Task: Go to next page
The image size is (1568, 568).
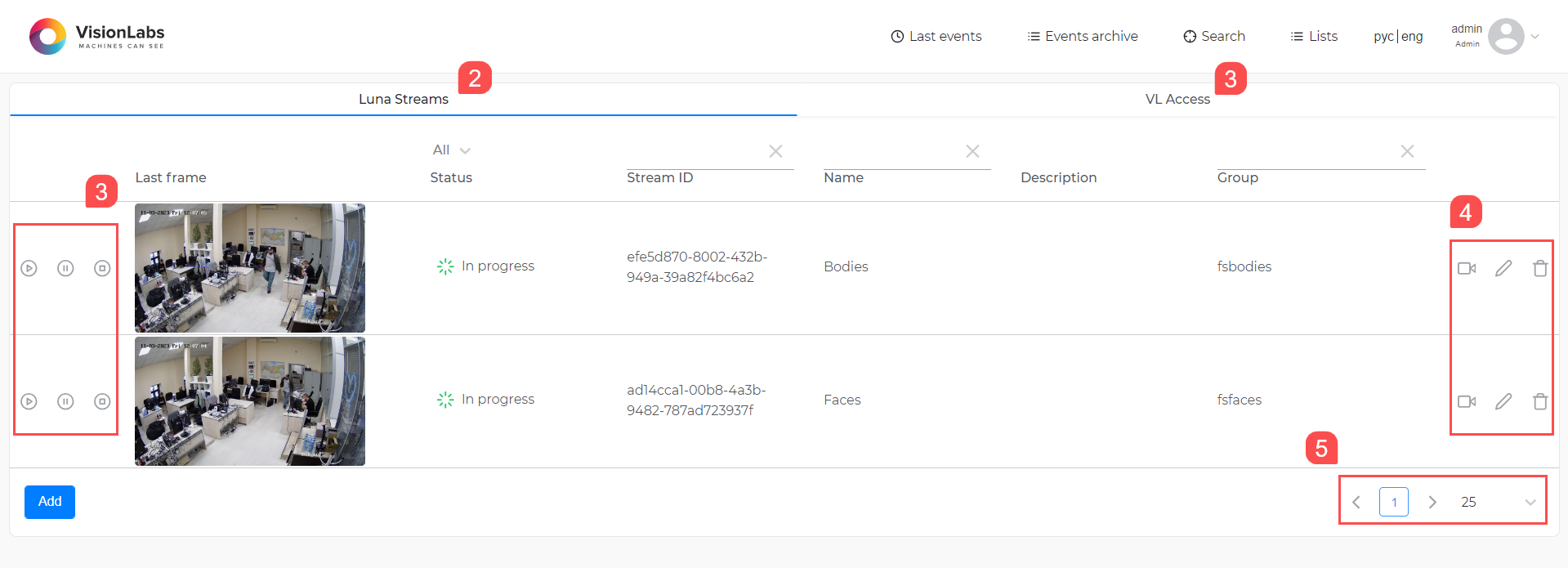Action: [x=1432, y=502]
